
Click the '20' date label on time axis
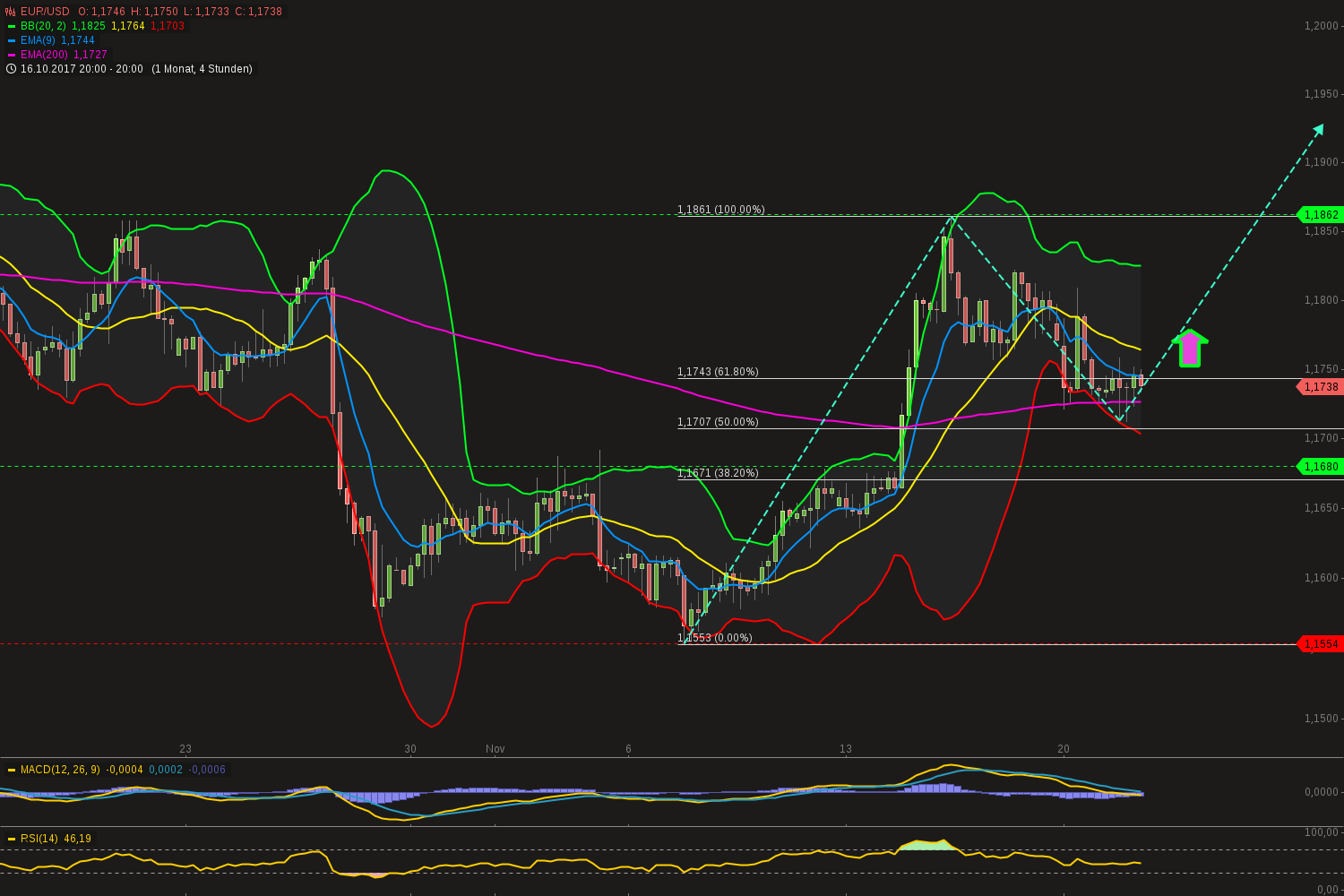click(x=1064, y=749)
